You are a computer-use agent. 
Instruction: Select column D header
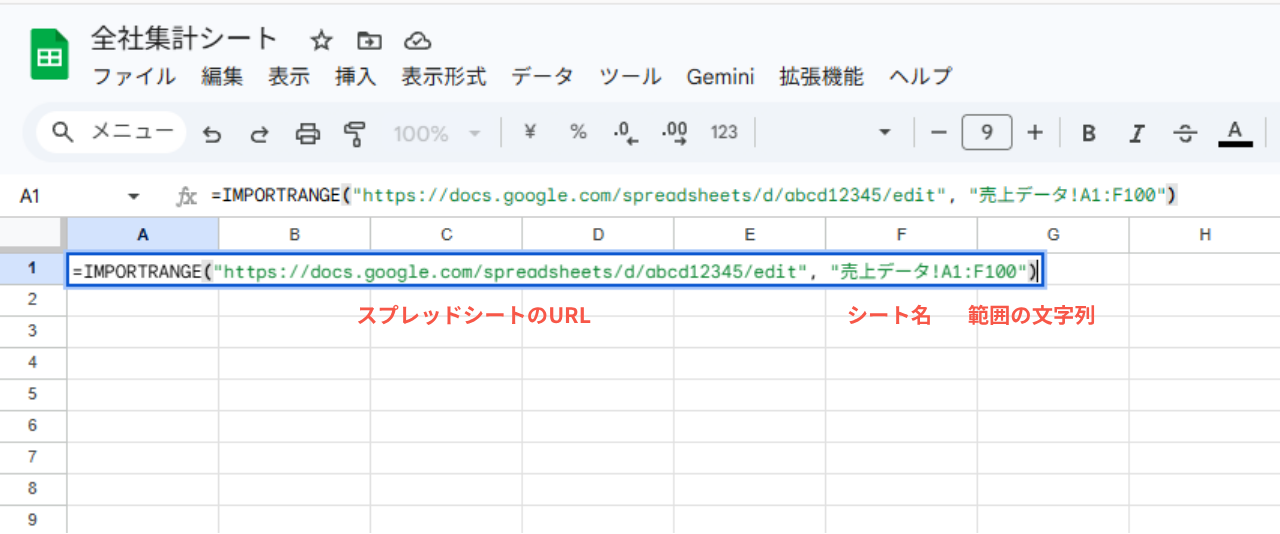click(598, 235)
